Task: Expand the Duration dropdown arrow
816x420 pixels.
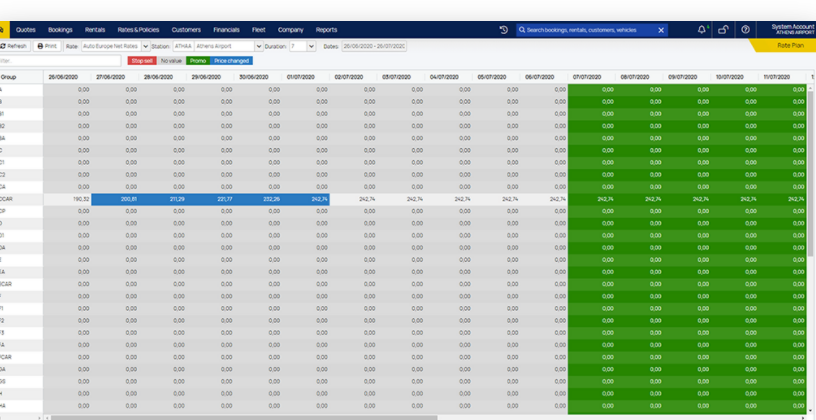Action: (311, 46)
